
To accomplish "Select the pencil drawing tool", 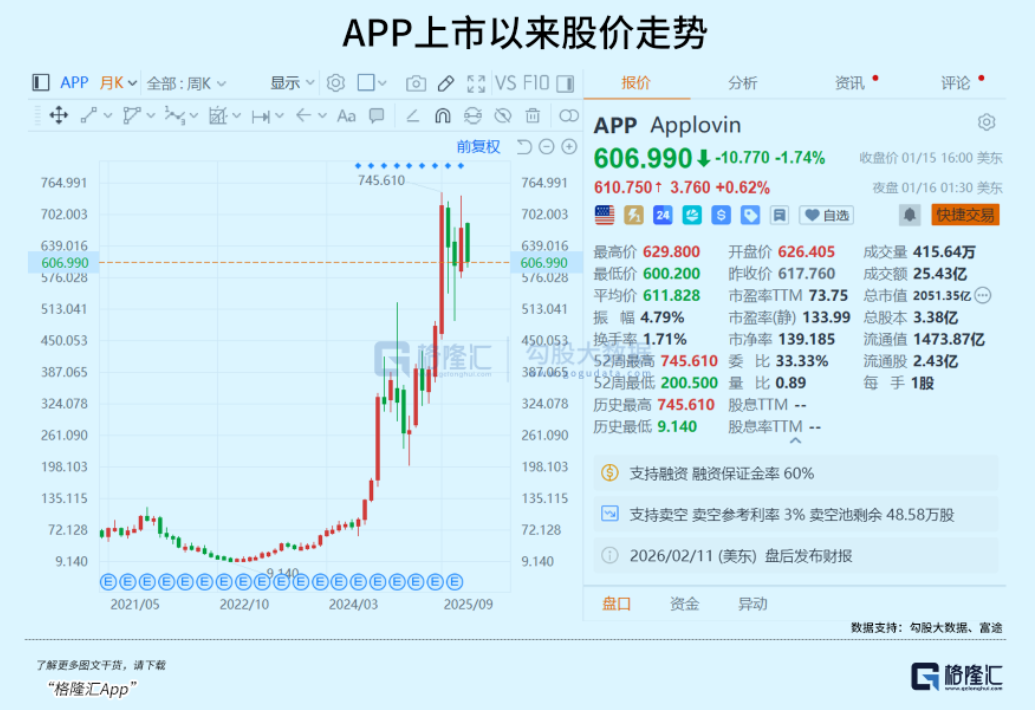I will coord(446,83).
